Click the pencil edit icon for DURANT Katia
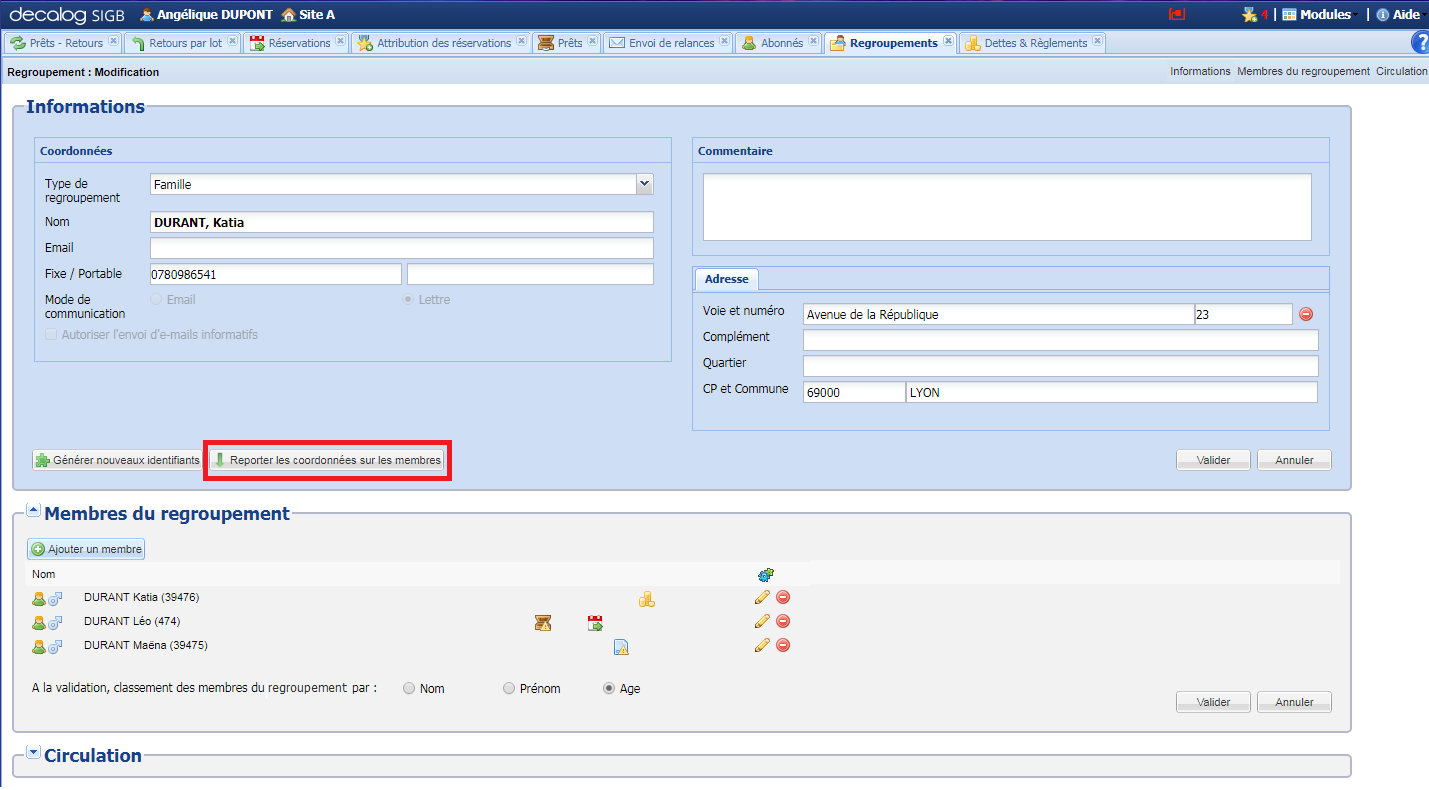 point(762,597)
